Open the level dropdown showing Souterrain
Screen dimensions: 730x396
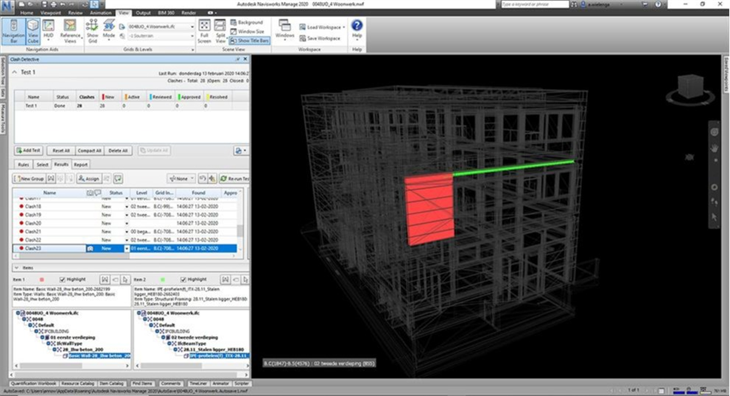pyautogui.click(x=161, y=36)
